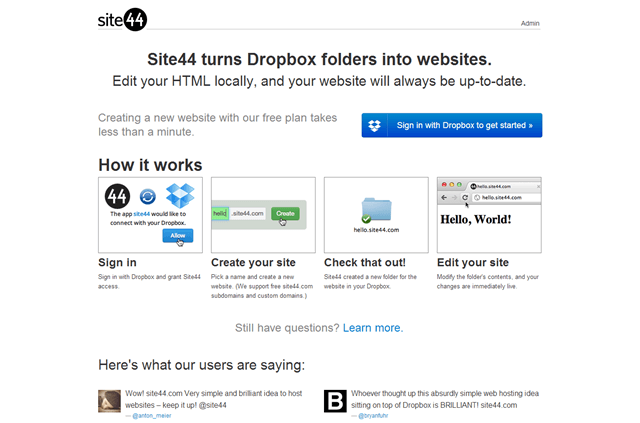Image resolution: width=640 pixels, height=423 pixels.
Task: Click the 'Check that out!' step heading
Action: 365,263
